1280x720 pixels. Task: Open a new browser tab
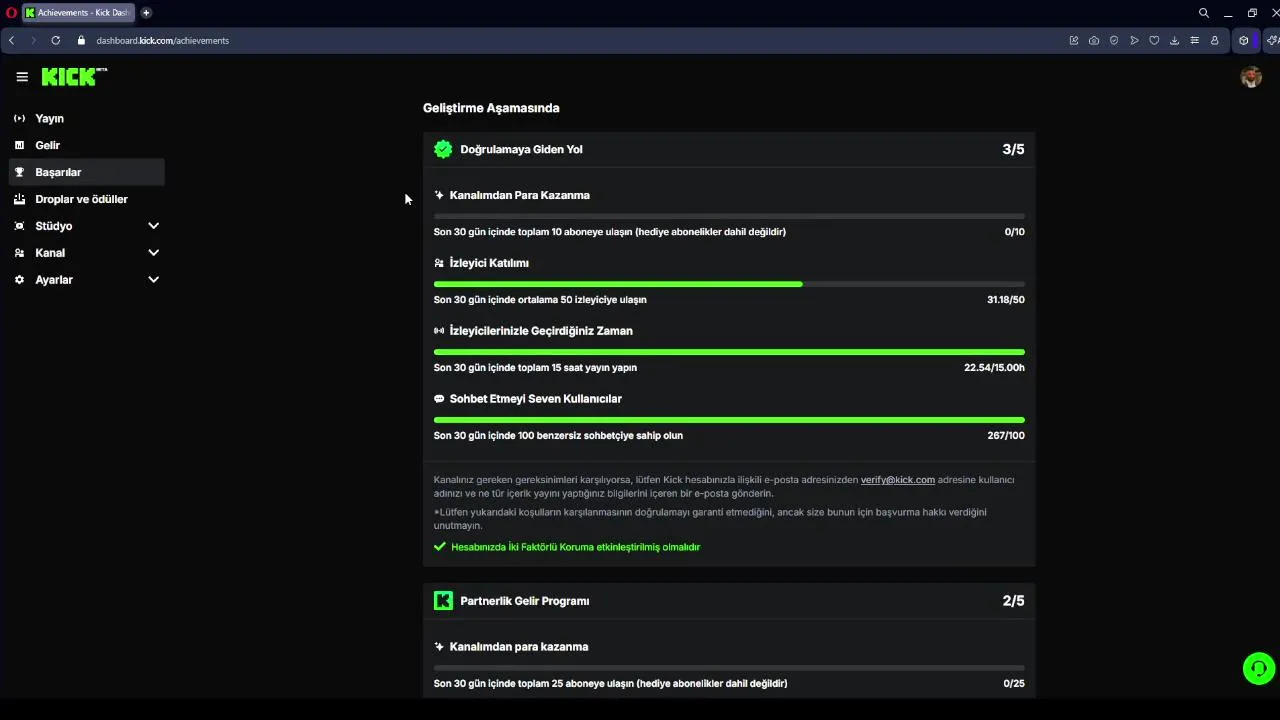(x=146, y=13)
